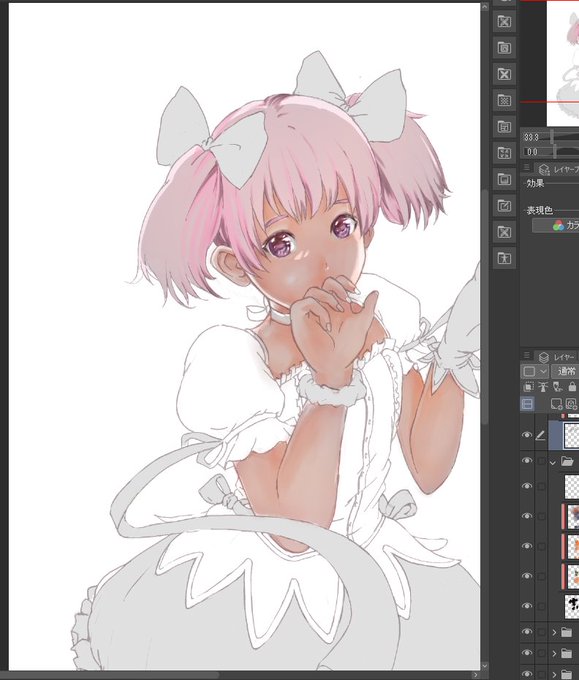The height and width of the screenshot is (680, 579).
Task: Open the Layer panel hamburger menu
Action: pos(527,356)
